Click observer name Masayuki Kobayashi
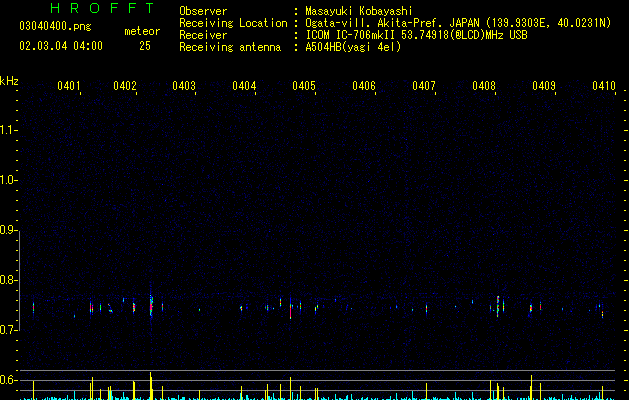The image size is (629, 400). coord(359,11)
